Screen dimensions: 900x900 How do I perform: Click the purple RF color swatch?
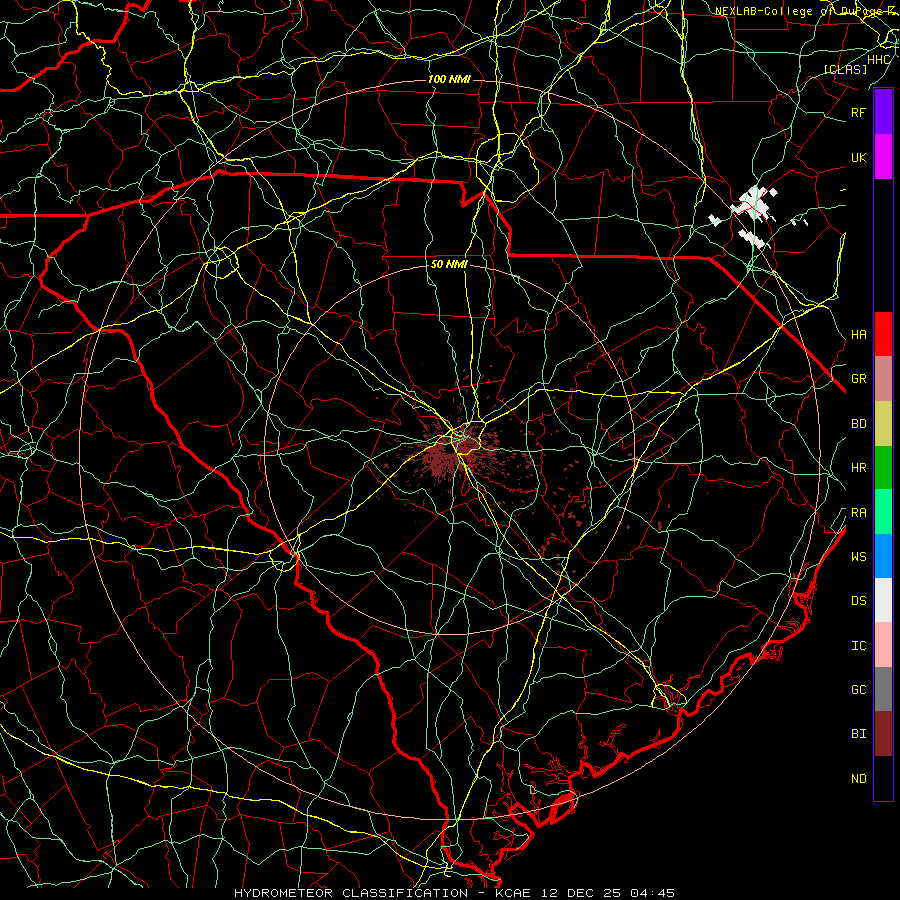pyautogui.click(x=883, y=112)
